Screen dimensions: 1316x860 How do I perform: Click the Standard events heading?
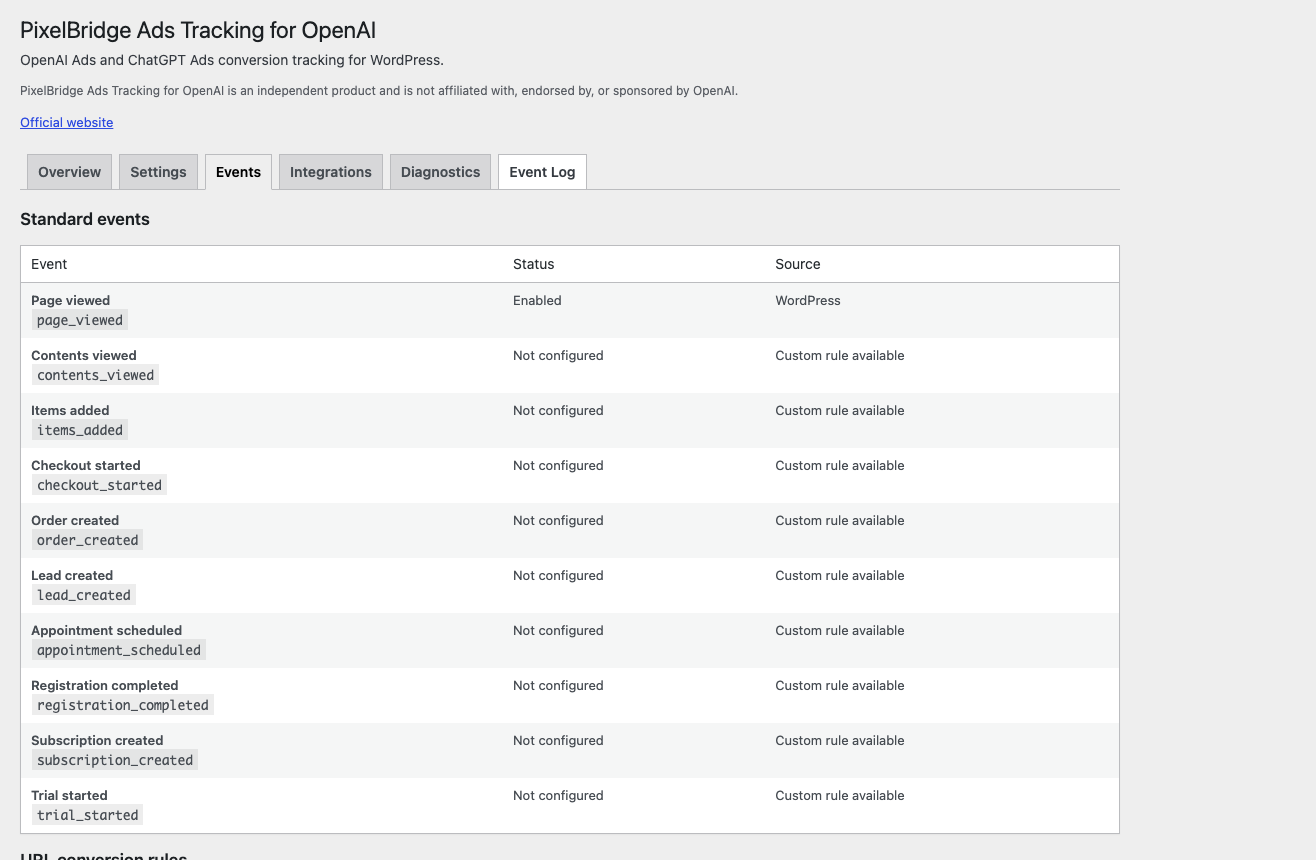click(x=85, y=219)
